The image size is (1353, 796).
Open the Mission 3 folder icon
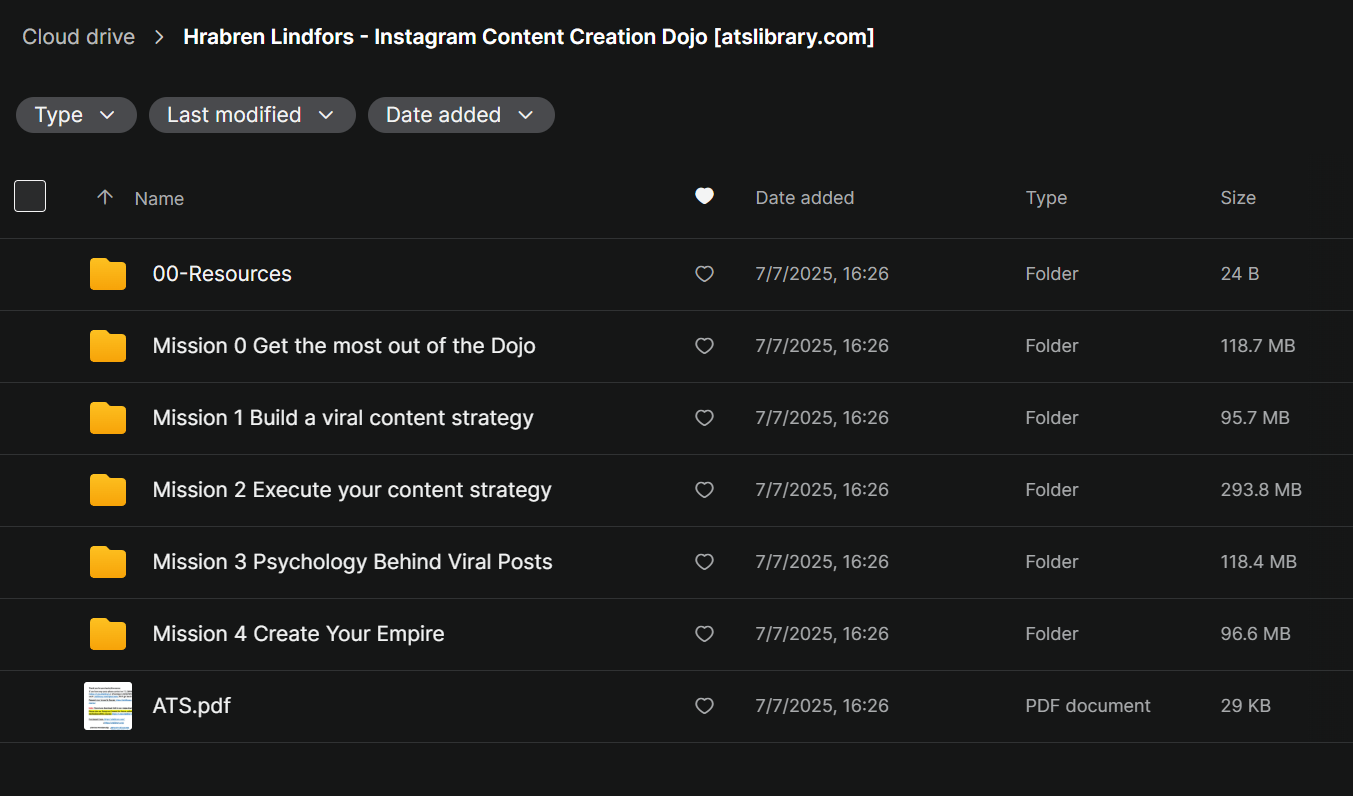pos(108,562)
